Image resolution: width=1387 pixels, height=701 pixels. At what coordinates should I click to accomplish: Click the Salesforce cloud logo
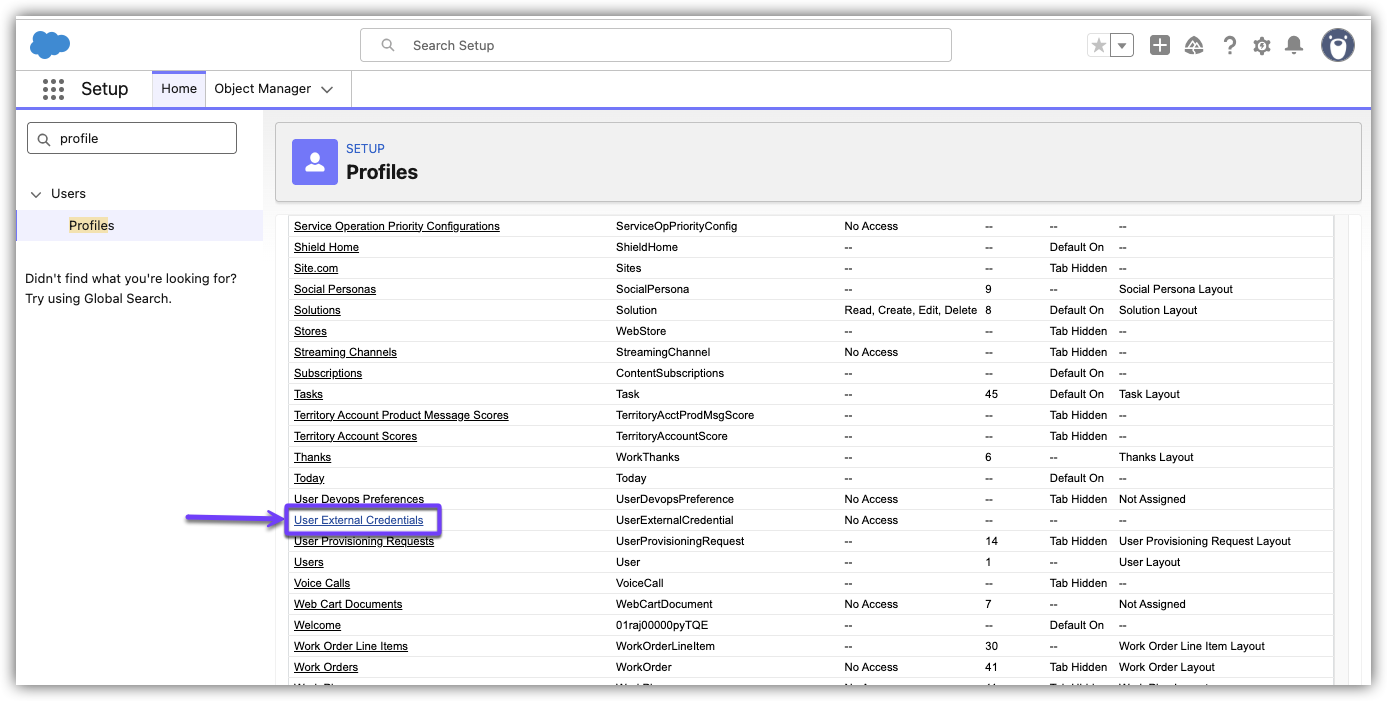click(x=50, y=45)
